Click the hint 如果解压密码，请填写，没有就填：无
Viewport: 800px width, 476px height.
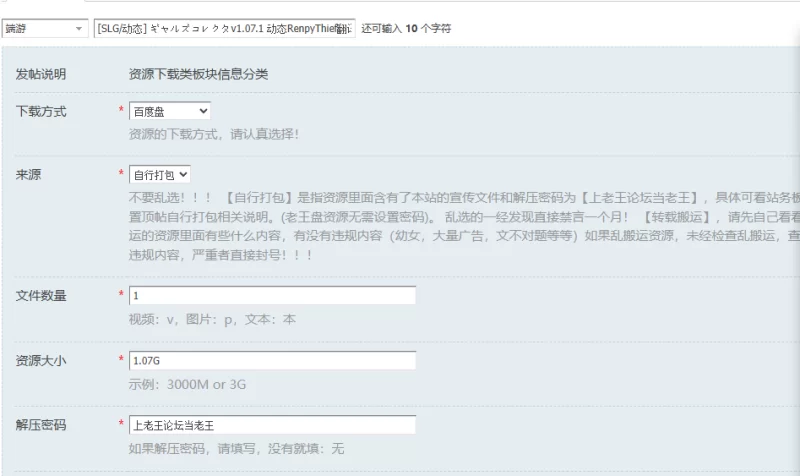click(237, 449)
